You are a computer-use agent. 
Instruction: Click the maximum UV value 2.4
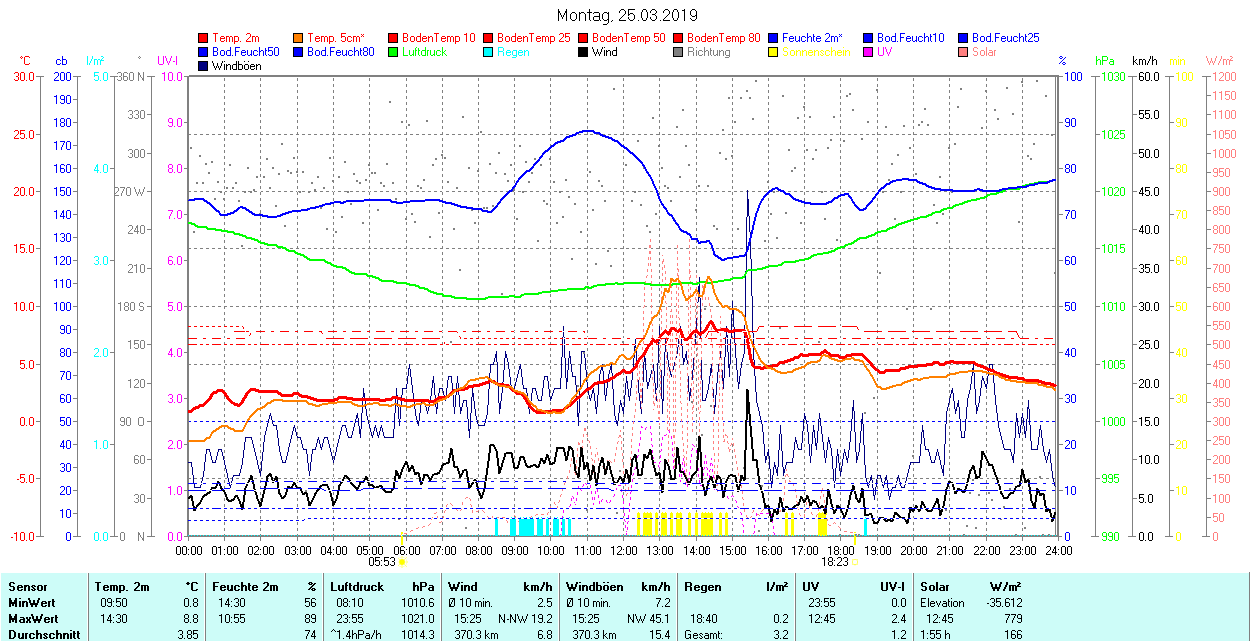(898, 619)
